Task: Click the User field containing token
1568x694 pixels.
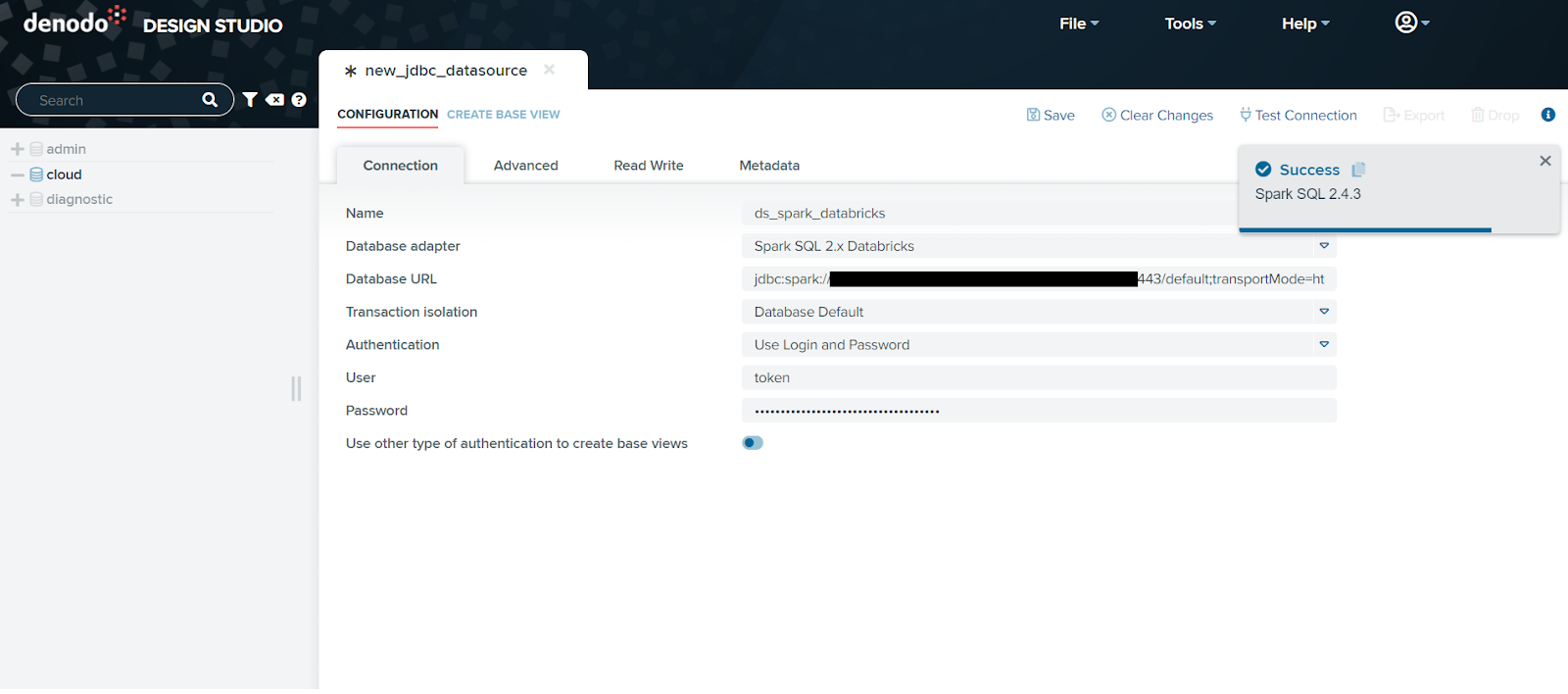Action: (1039, 377)
